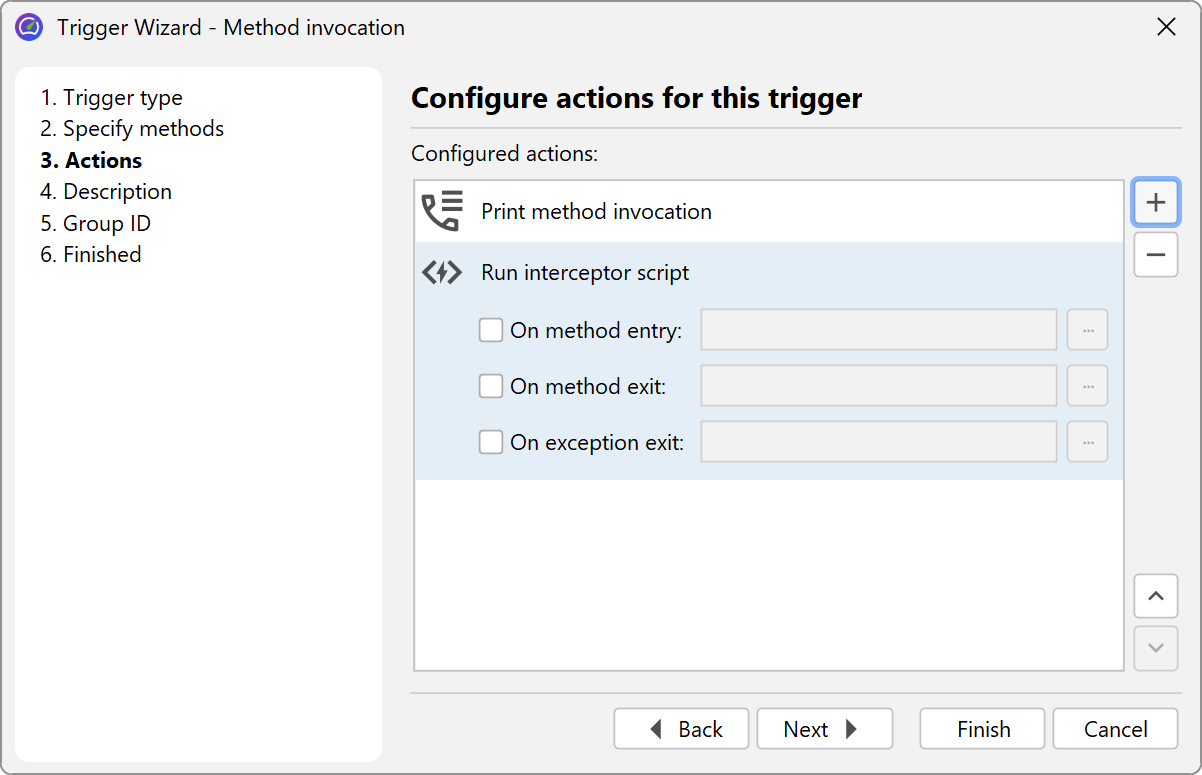The width and height of the screenshot is (1202, 775).
Task: Enable the On exception exit checkbox
Action: [x=491, y=442]
